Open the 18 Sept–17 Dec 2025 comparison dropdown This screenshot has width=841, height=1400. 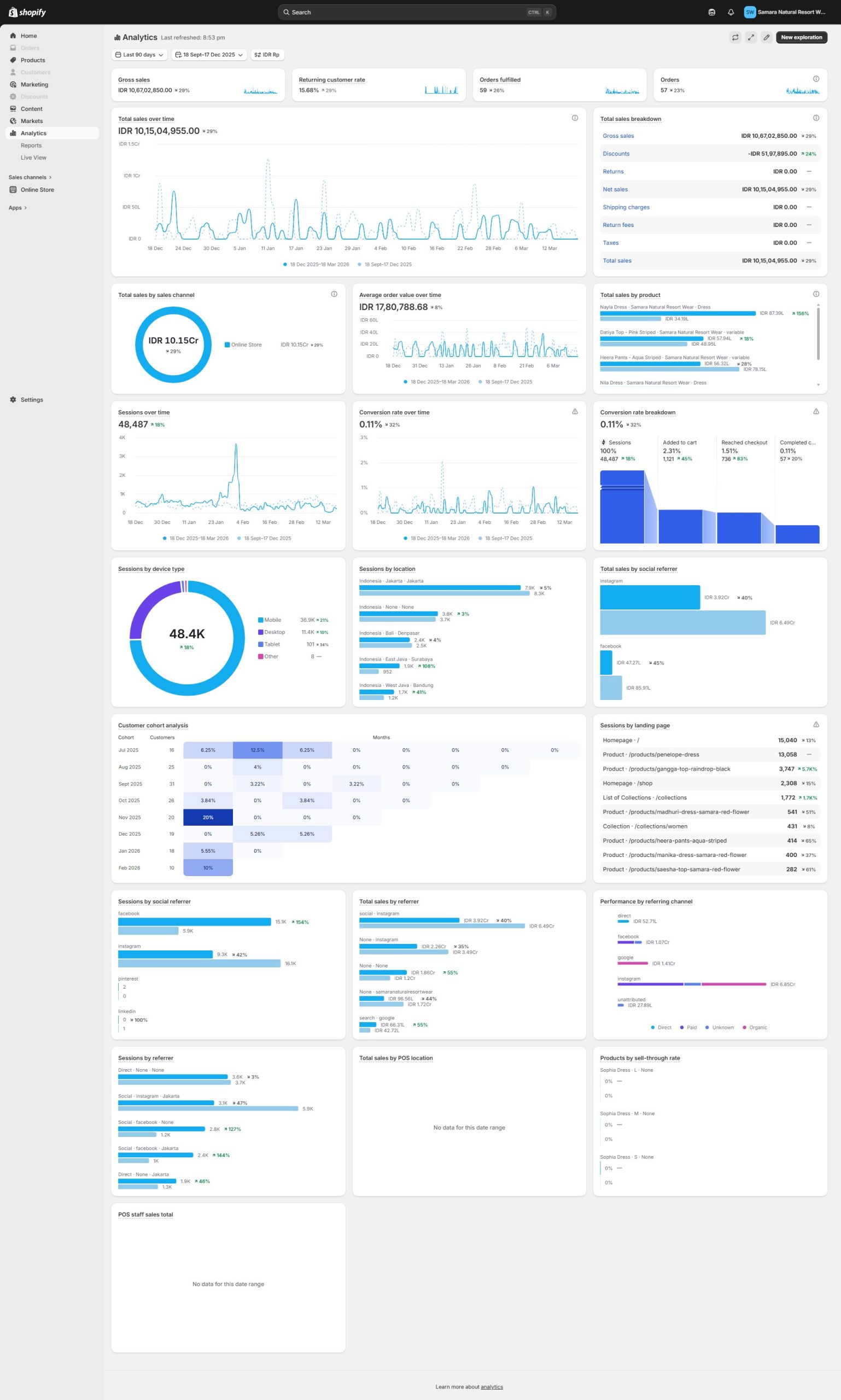209,55
